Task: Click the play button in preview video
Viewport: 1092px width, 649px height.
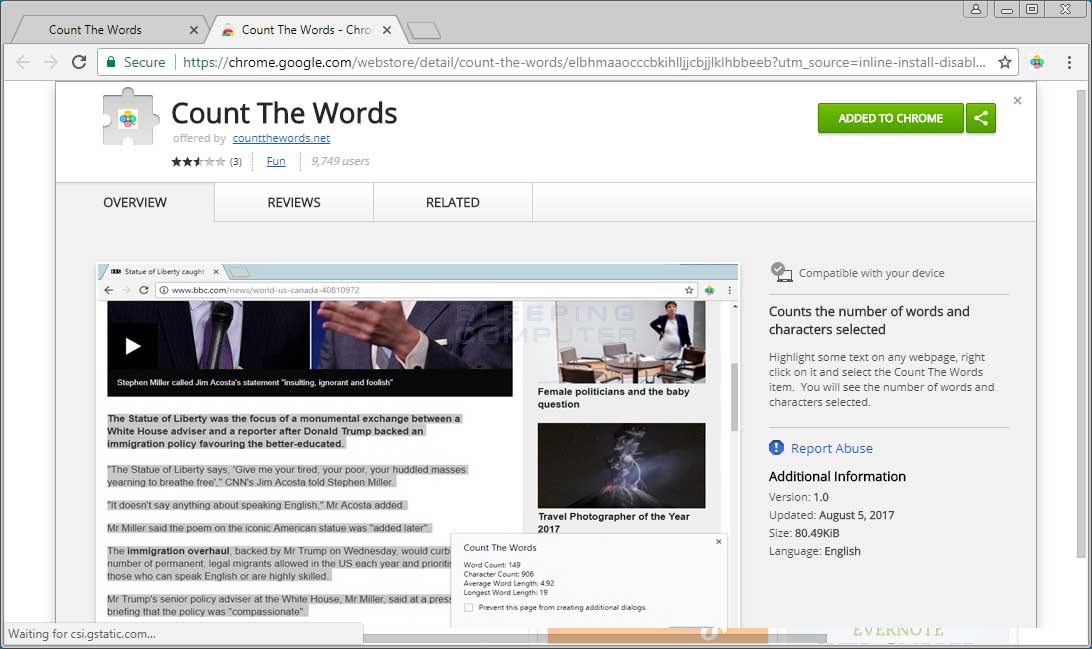Action: [132, 346]
